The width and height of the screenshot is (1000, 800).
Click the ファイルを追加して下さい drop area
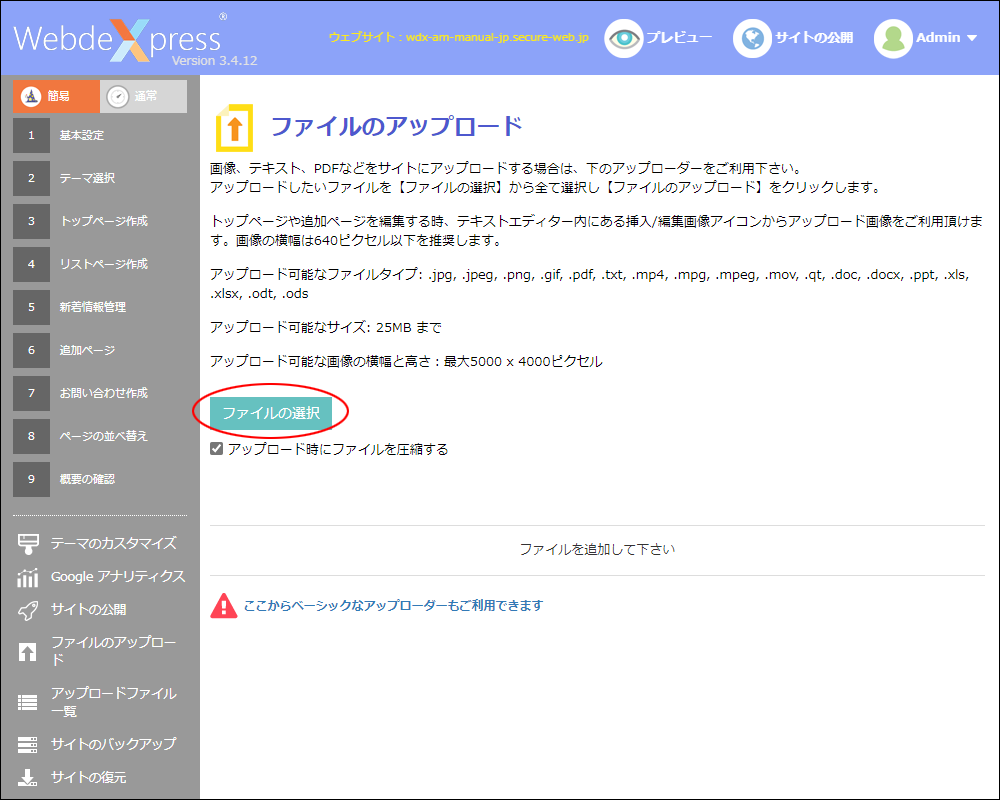(598, 550)
